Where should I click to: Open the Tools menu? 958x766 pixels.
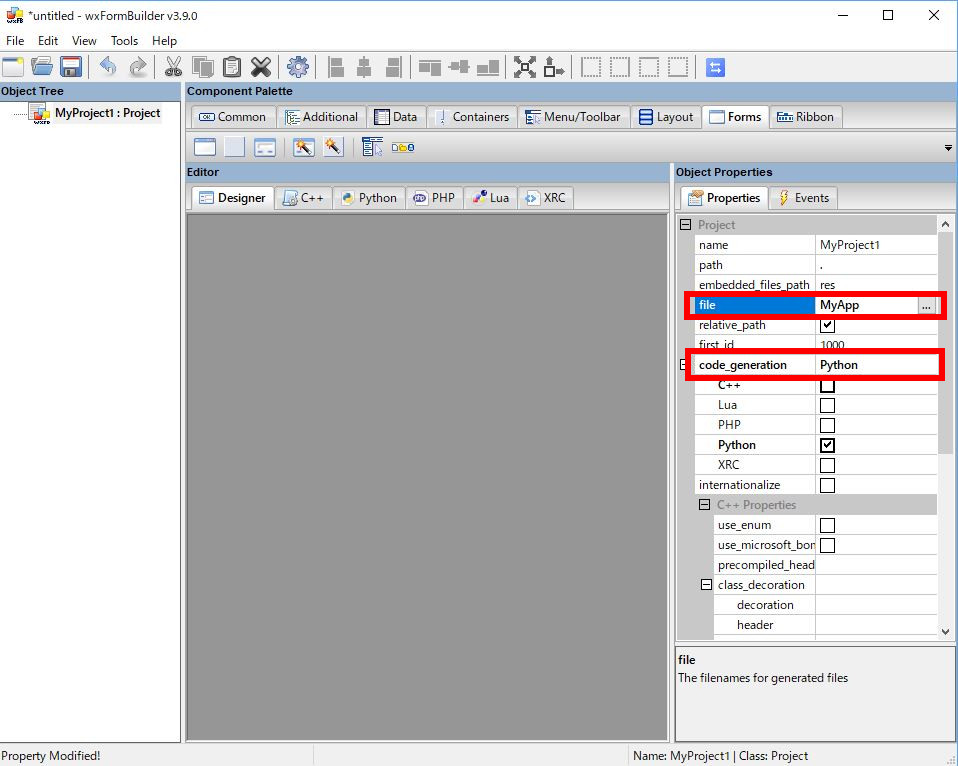click(124, 41)
